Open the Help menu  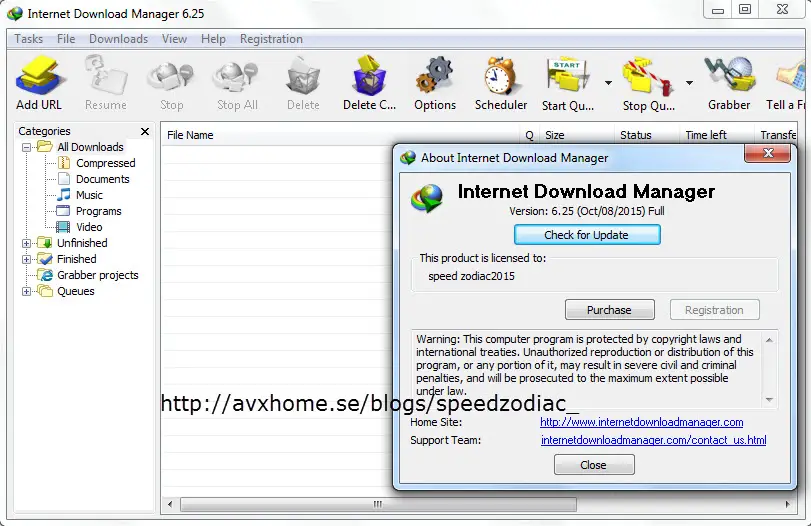click(x=213, y=39)
